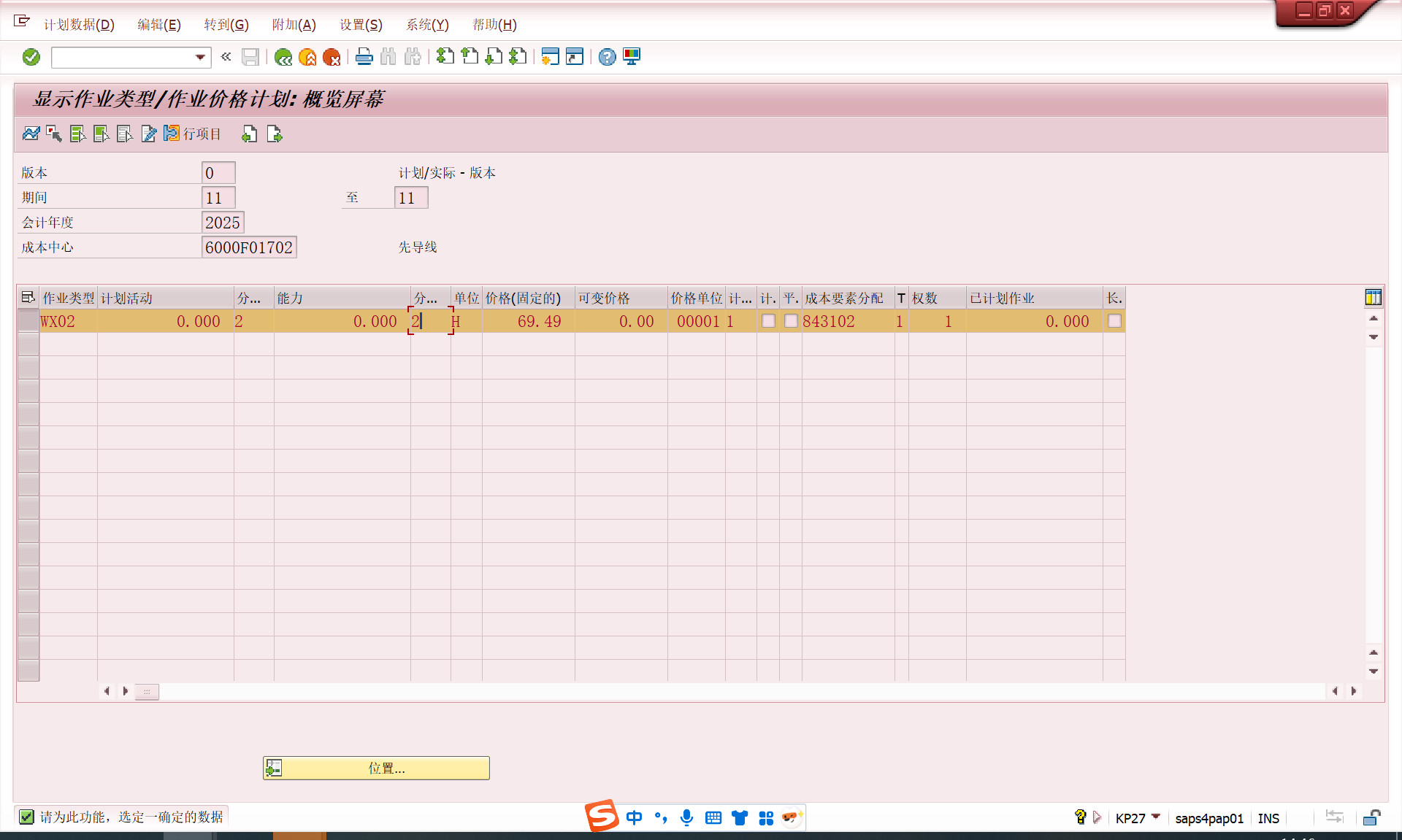The width and height of the screenshot is (1402, 840).
Task: Toggle the 长. checkbox in WX02 row
Action: 1114,321
